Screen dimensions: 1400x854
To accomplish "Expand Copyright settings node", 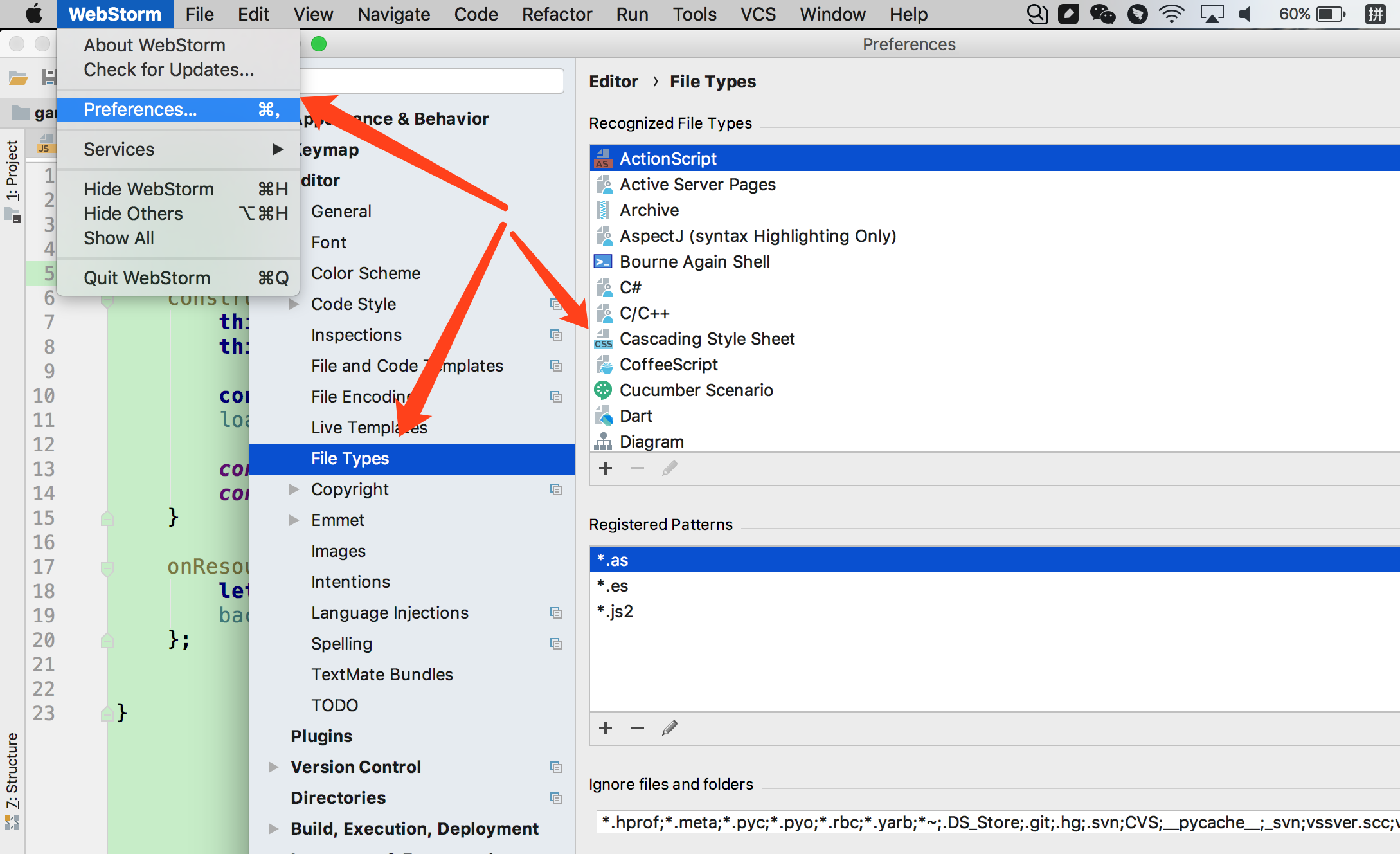I will click(294, 489).
